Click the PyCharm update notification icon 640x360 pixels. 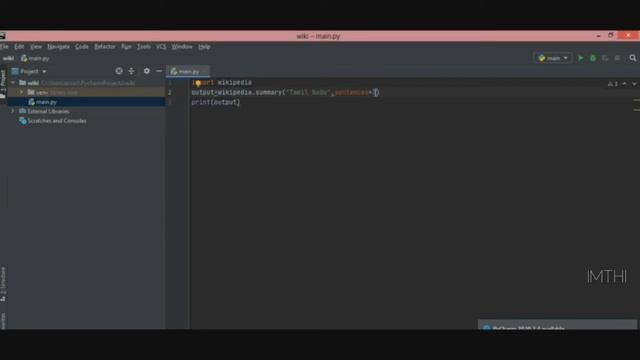pyautogui.click(x=487, y=328)
